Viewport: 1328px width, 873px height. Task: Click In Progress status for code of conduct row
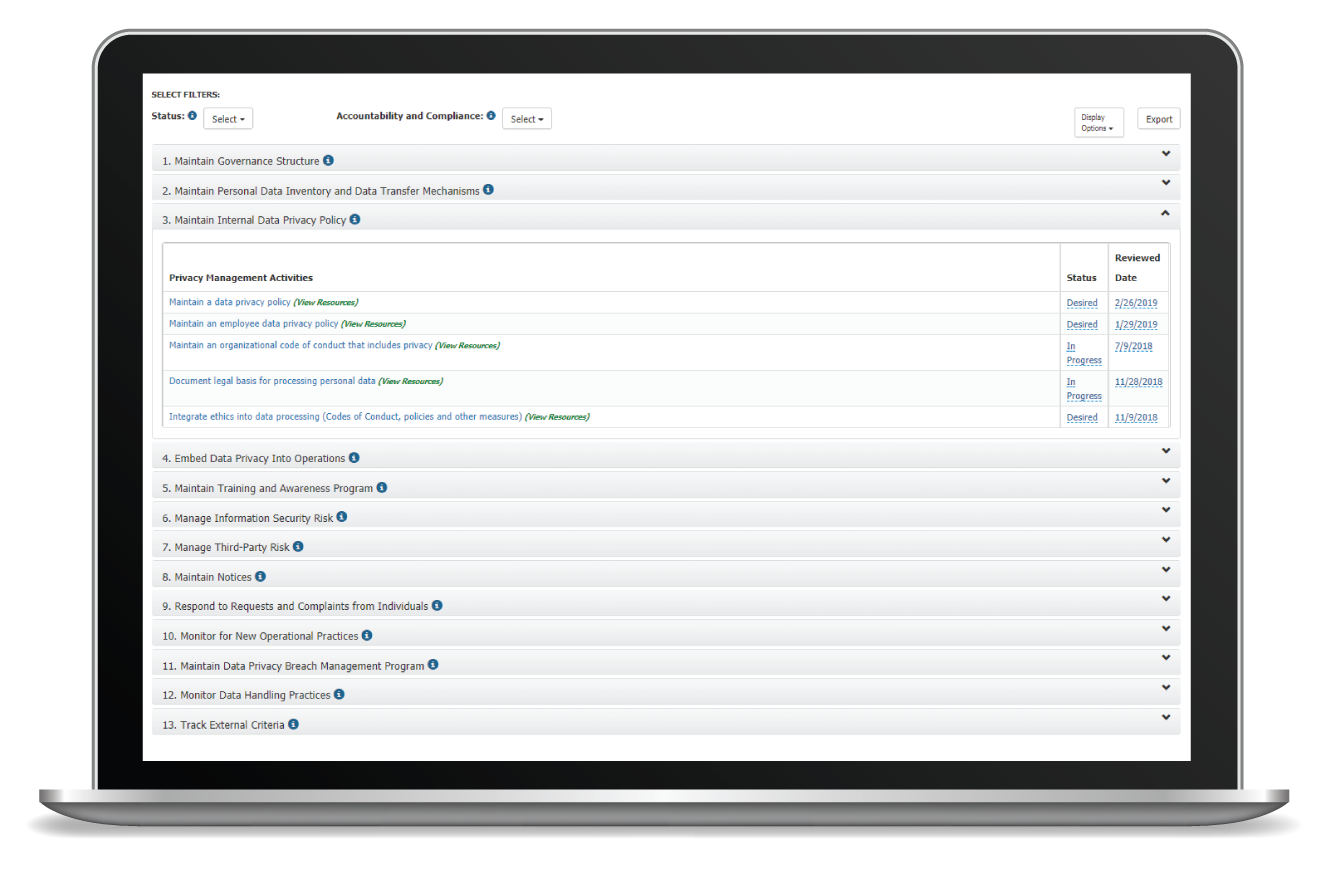1084,353
